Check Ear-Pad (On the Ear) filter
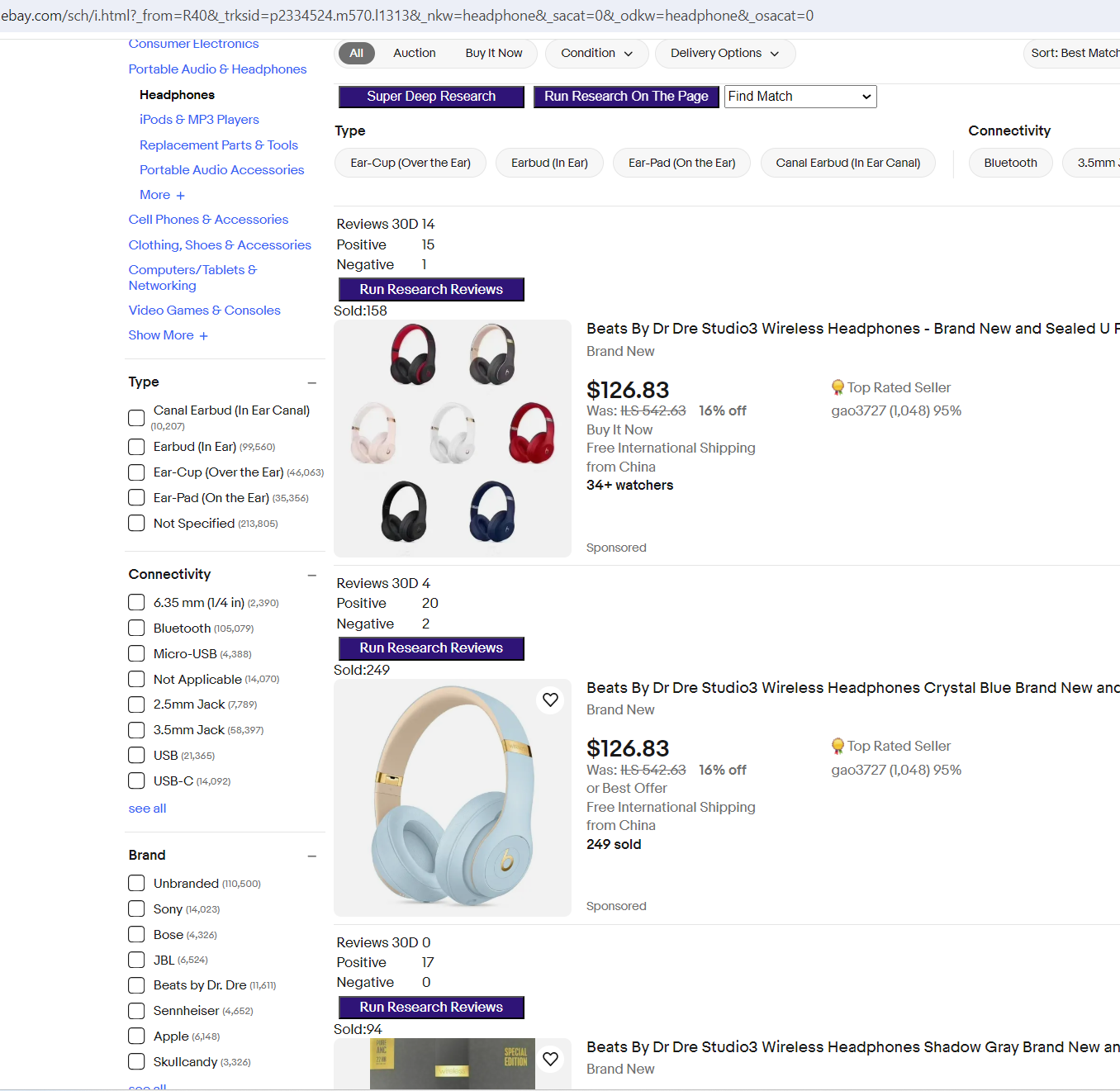The image size is (1120, 1091). tap(136, 498)
